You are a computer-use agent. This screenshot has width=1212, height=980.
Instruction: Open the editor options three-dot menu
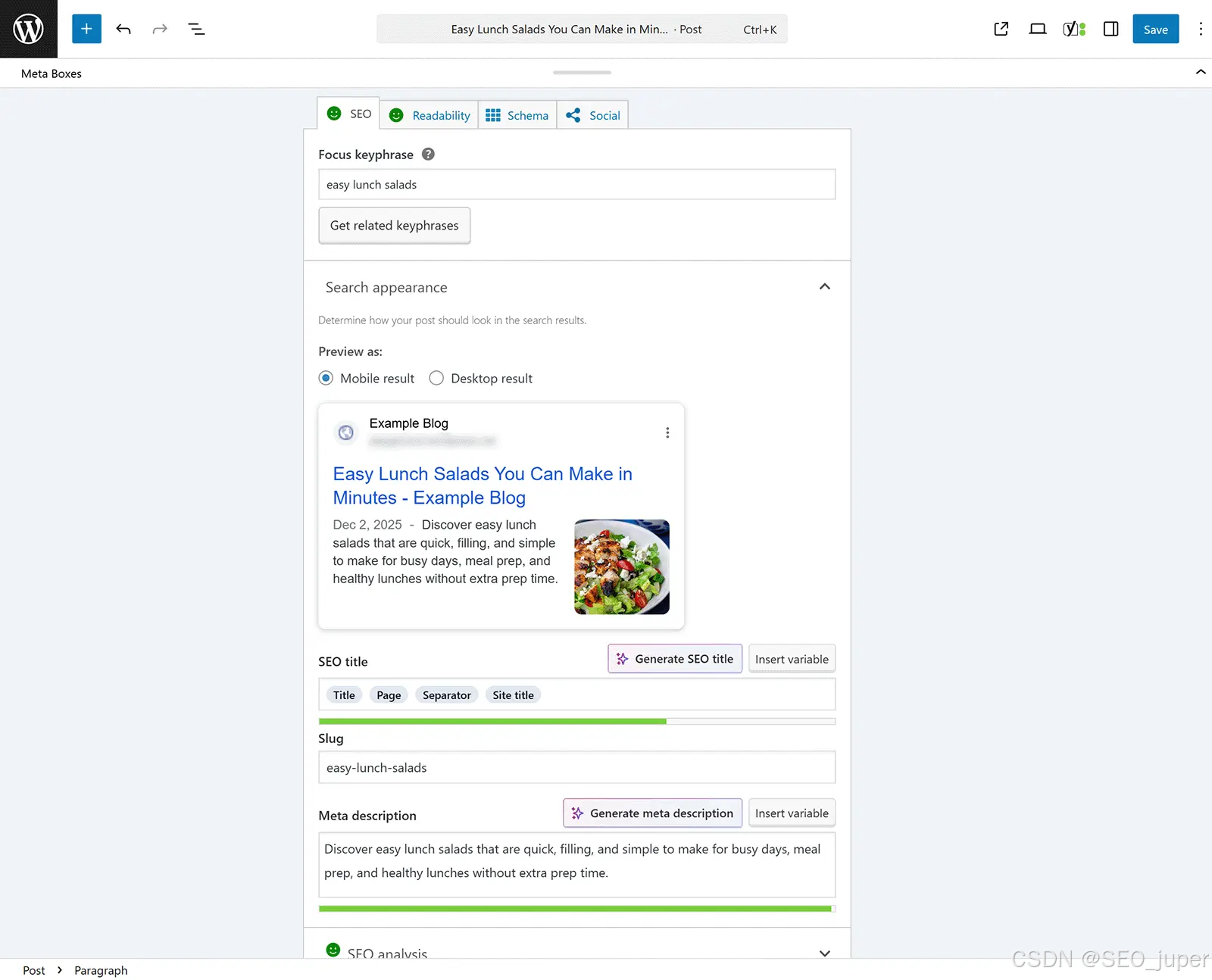1201,29
